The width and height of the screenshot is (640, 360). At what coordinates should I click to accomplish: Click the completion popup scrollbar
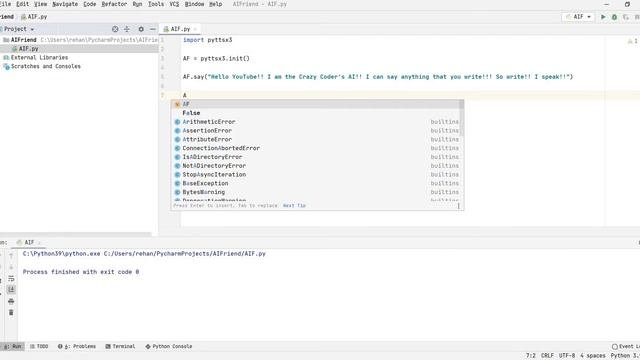pyautogui.click(x=462, y=118)
